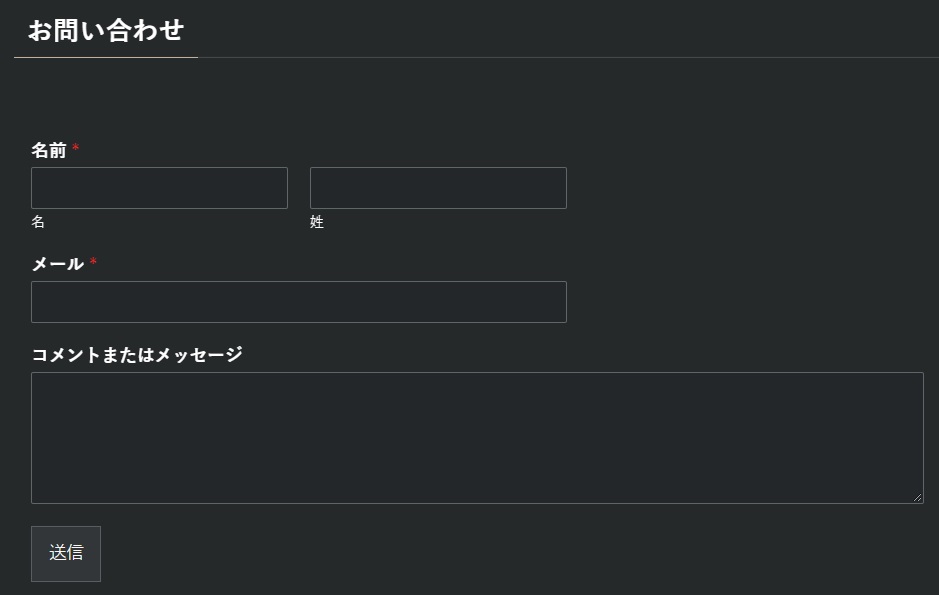Click the 名 sublabel under first input
Screen dimensions: 939x595
pyautogui.click(x=38, y=222)
